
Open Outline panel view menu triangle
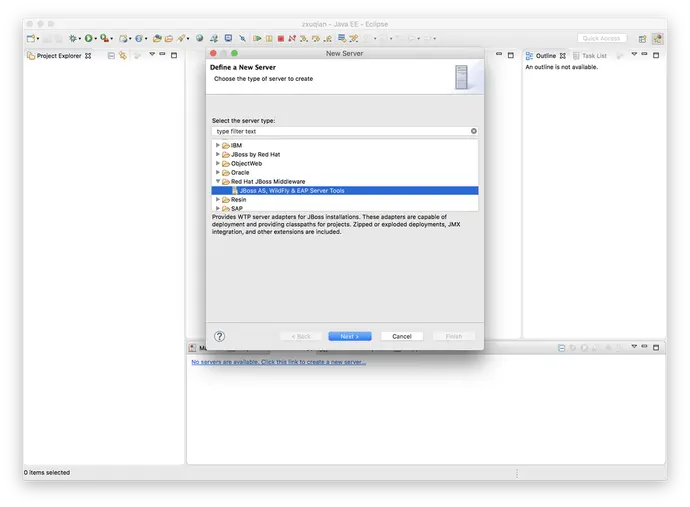[634, 54]
